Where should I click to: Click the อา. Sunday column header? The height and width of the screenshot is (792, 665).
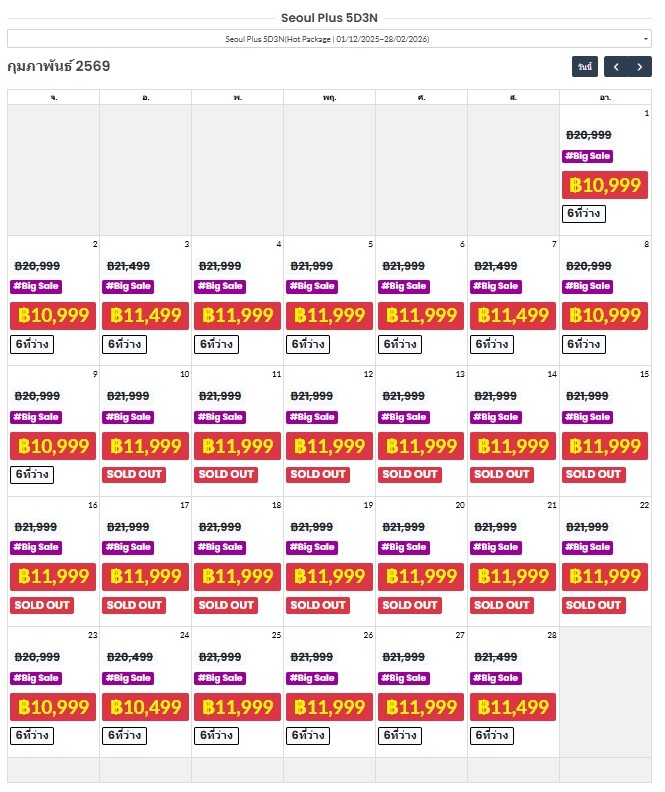[x=605, y=97]
